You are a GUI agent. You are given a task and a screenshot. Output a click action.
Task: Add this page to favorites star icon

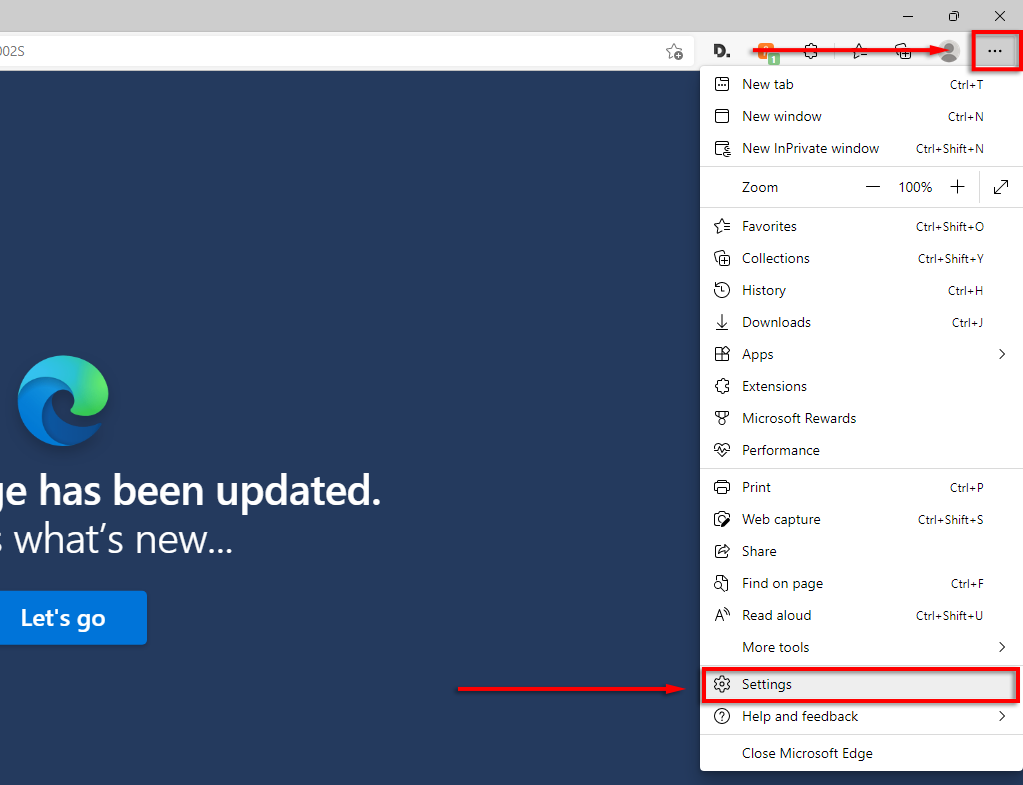[x=675, y=51]
